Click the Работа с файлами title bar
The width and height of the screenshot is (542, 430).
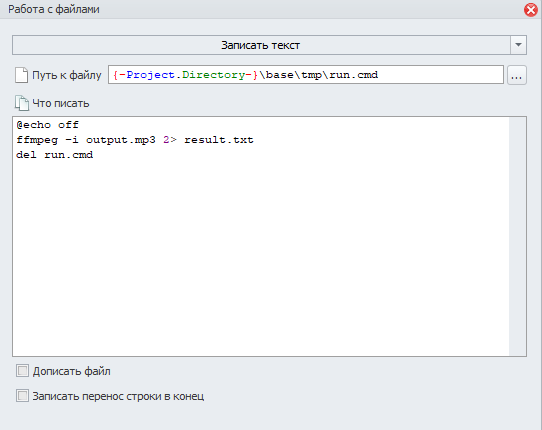tap(263, 9)
